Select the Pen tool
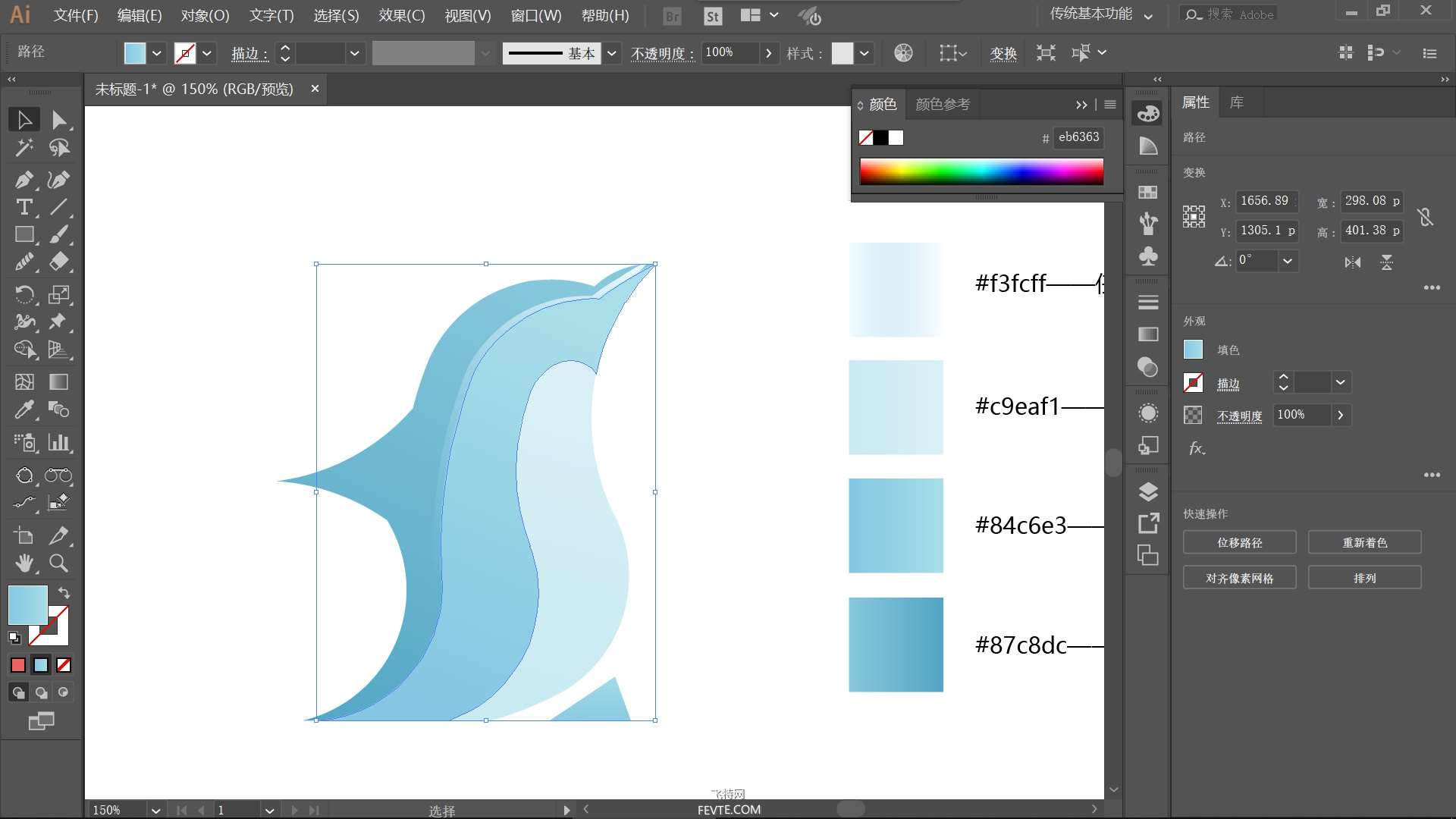 click(x=24, y=180)
